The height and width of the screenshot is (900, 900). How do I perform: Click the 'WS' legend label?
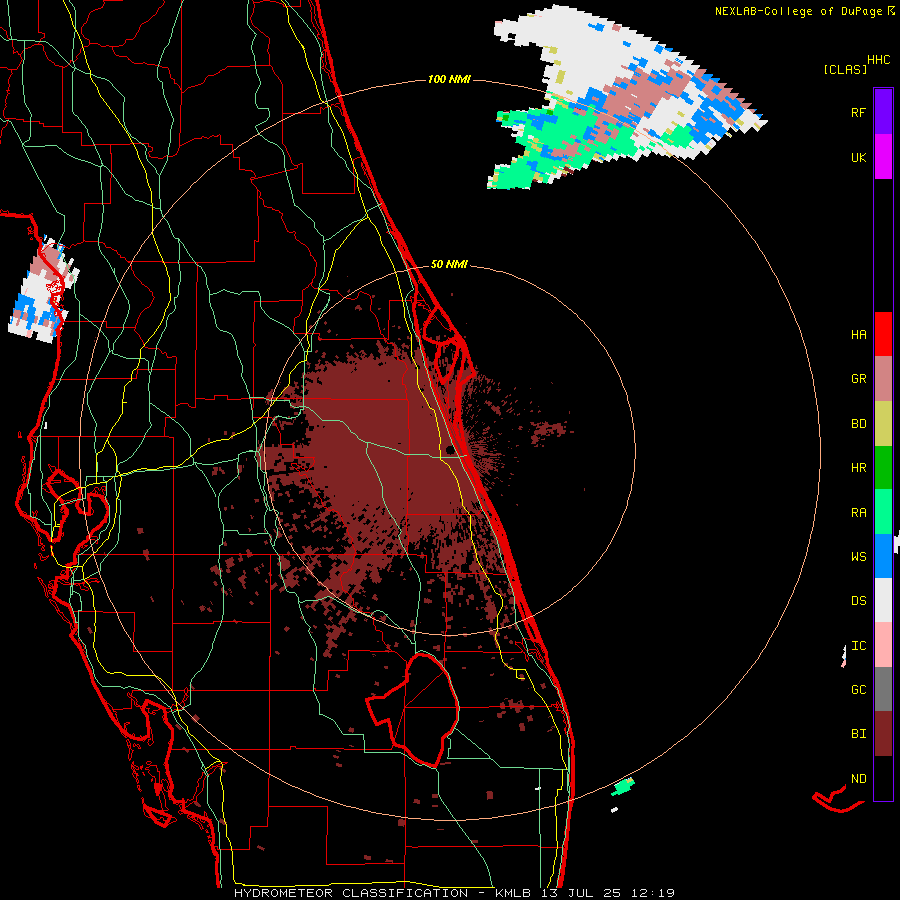pos(858,556)
